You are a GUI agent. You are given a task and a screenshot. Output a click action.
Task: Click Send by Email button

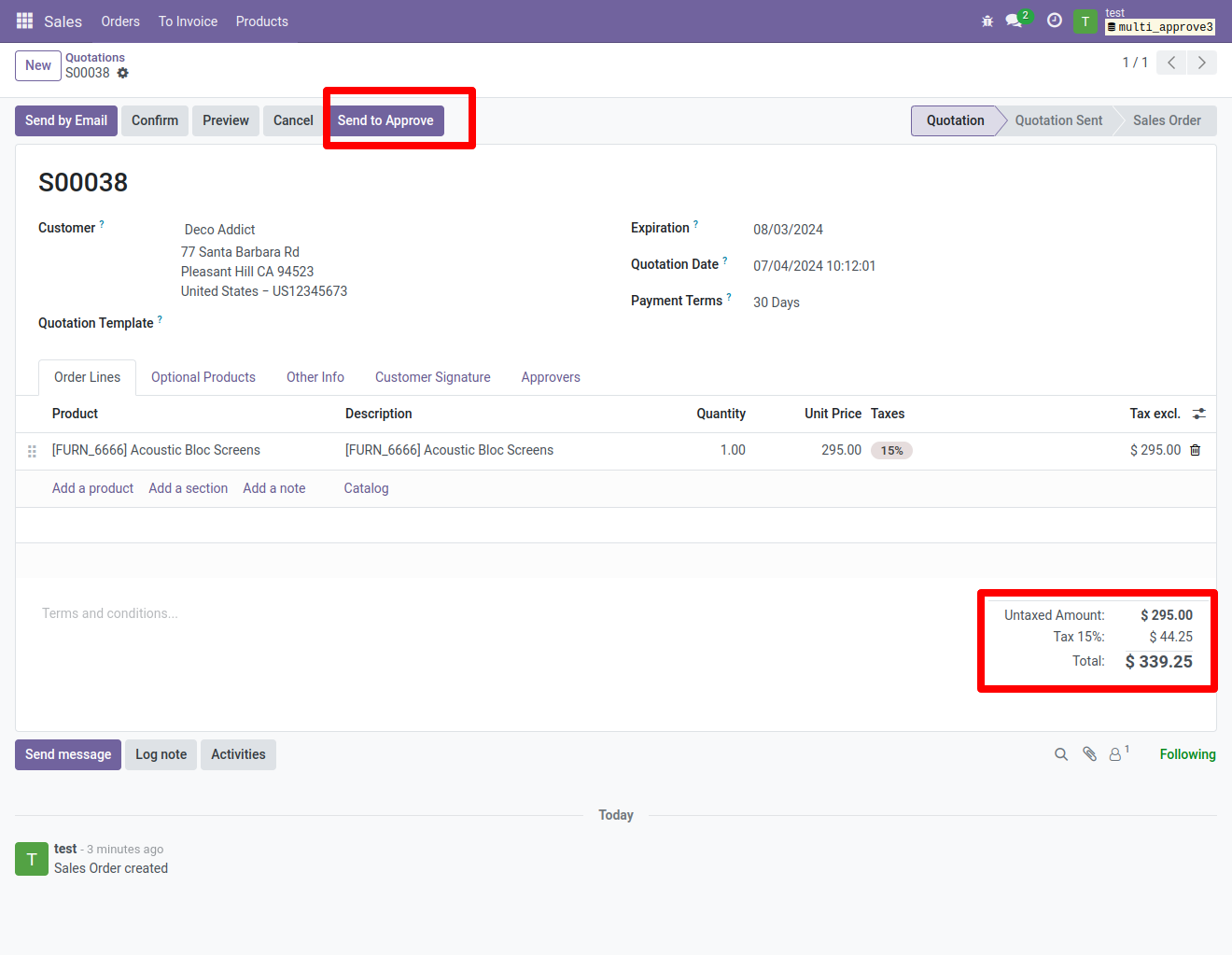click(x=66, y=120)
